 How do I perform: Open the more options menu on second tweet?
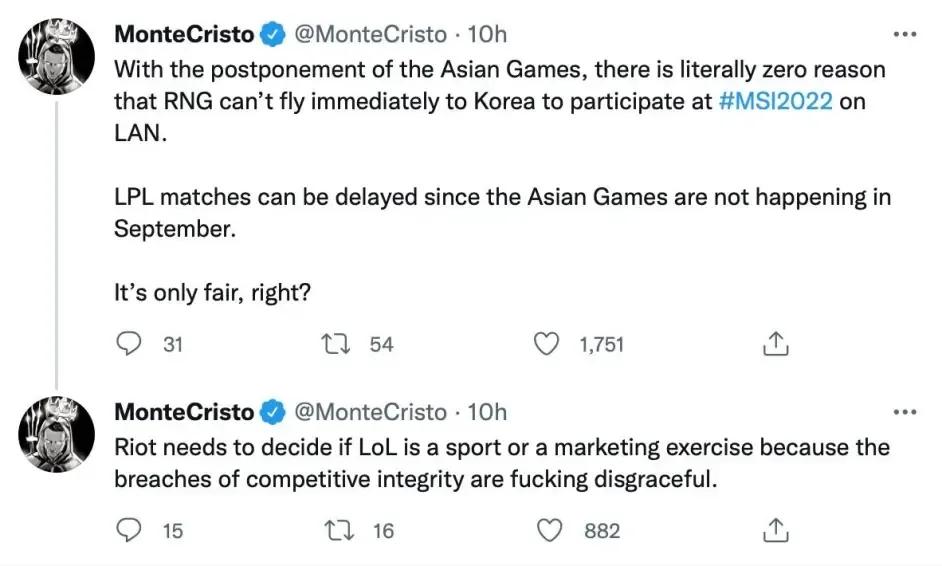[x=905, y=412]
